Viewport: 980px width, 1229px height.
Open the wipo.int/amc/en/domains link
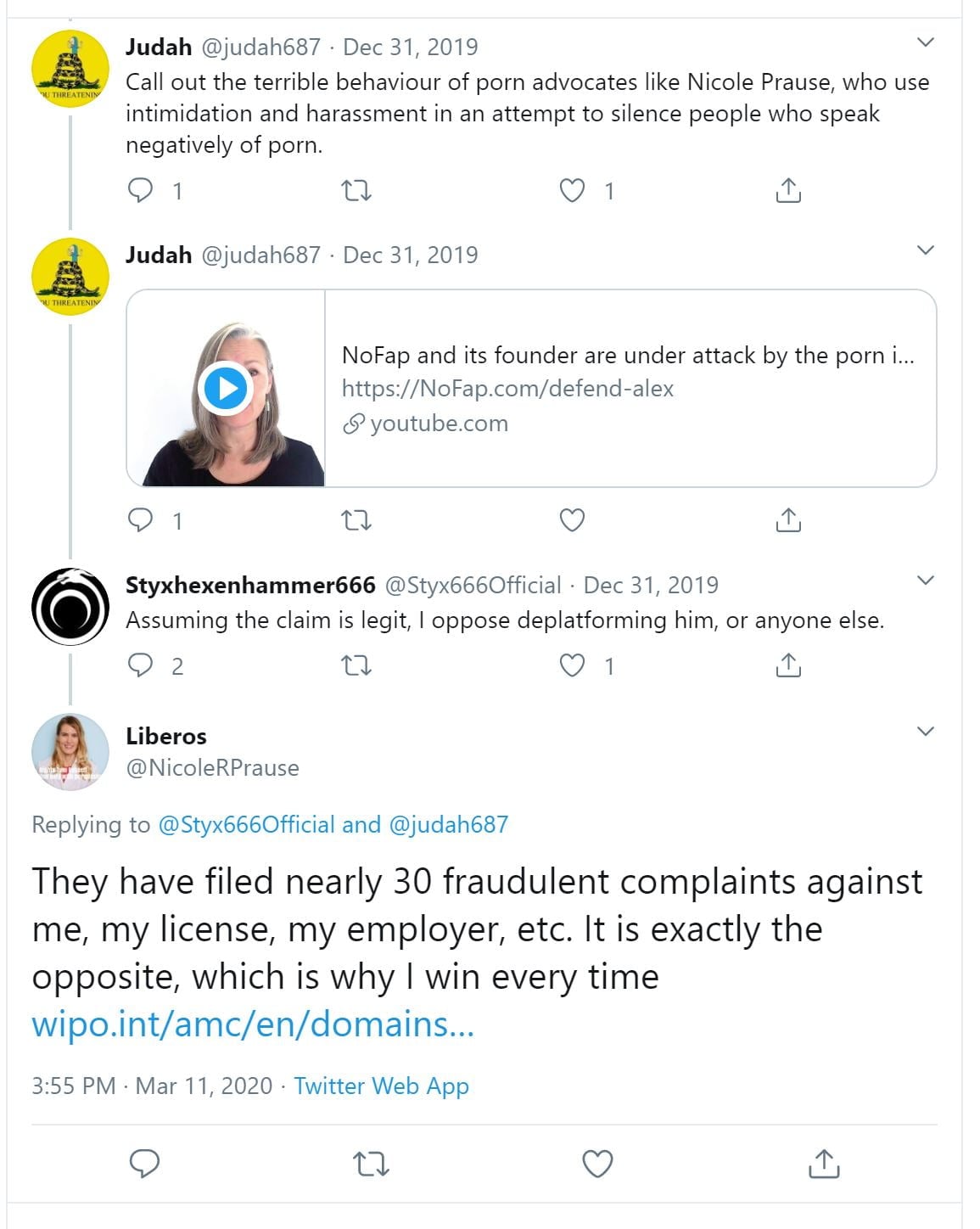pos(253,1024)
